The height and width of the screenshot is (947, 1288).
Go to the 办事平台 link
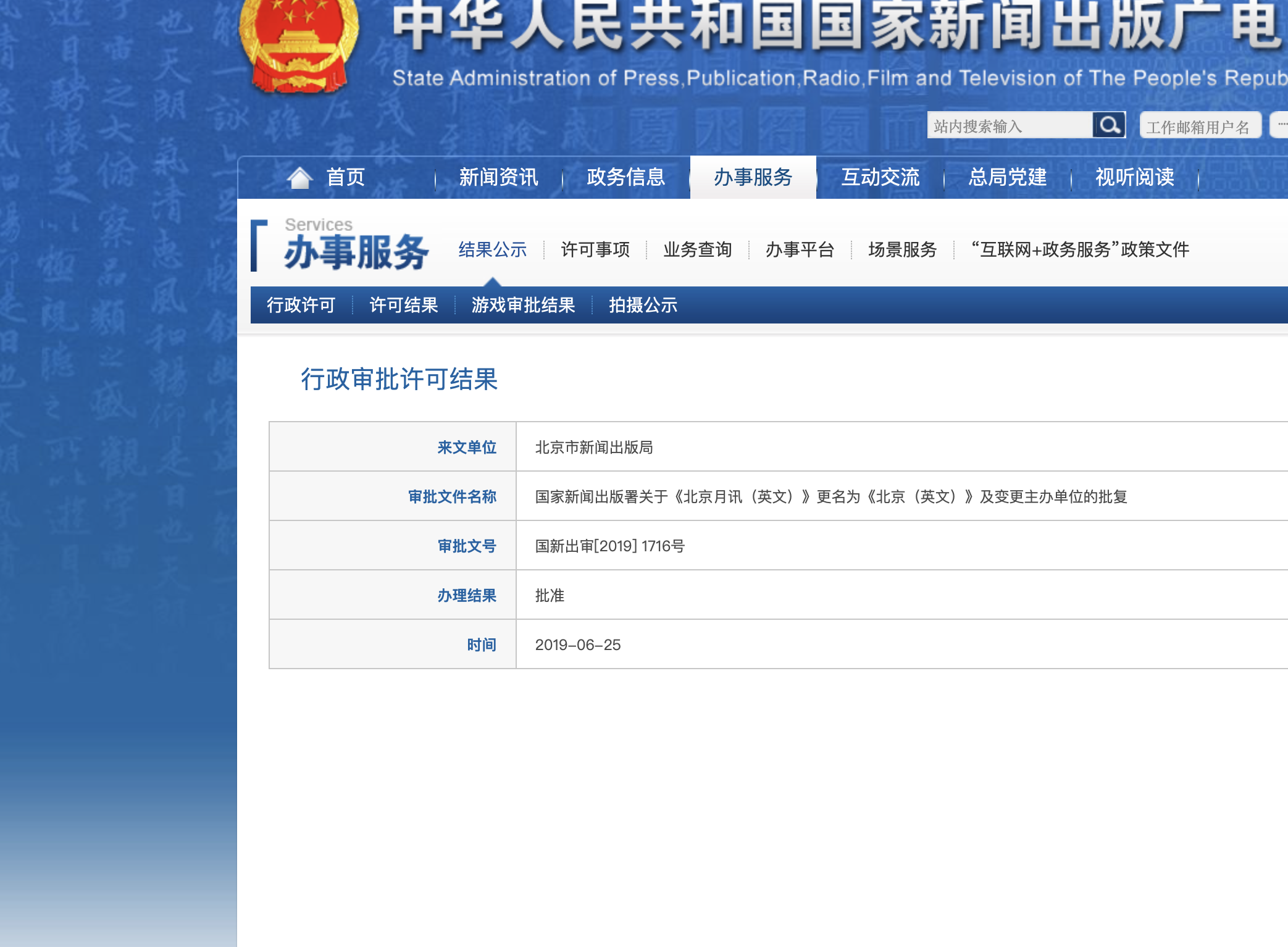[x=800, y=249]
